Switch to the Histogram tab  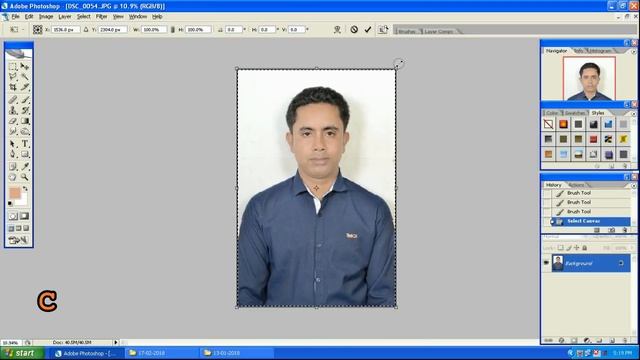pos(600,51)
